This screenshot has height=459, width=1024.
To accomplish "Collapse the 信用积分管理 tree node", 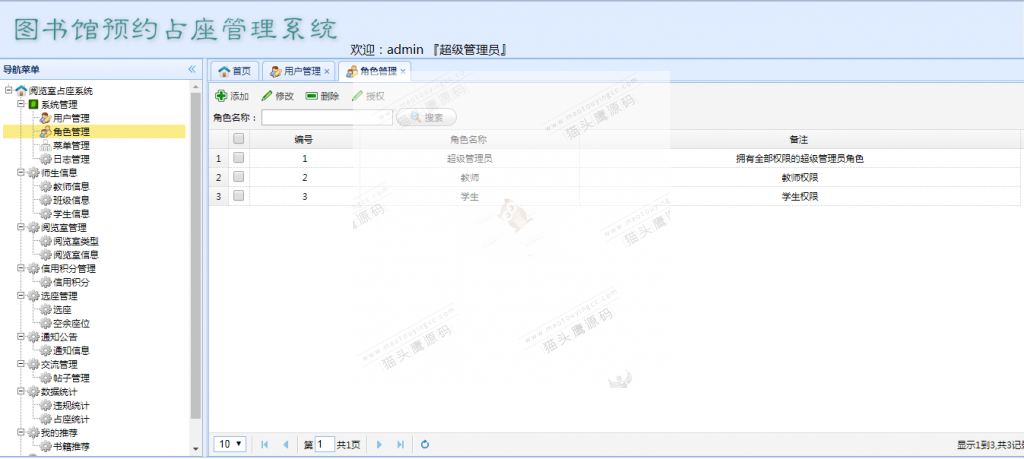I will 21,268.
